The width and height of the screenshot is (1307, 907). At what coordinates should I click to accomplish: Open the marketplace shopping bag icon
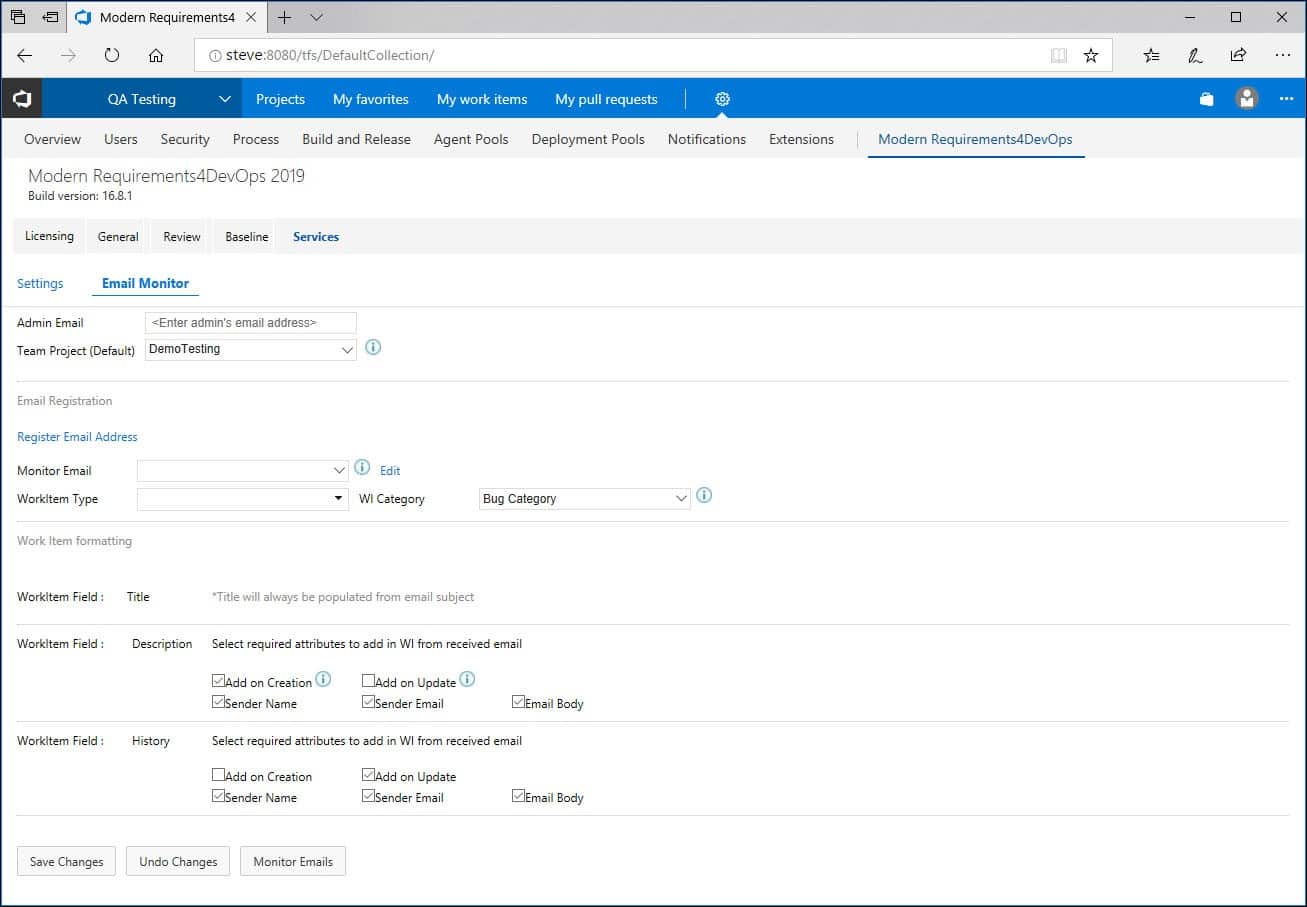(x=1207, y=99)
